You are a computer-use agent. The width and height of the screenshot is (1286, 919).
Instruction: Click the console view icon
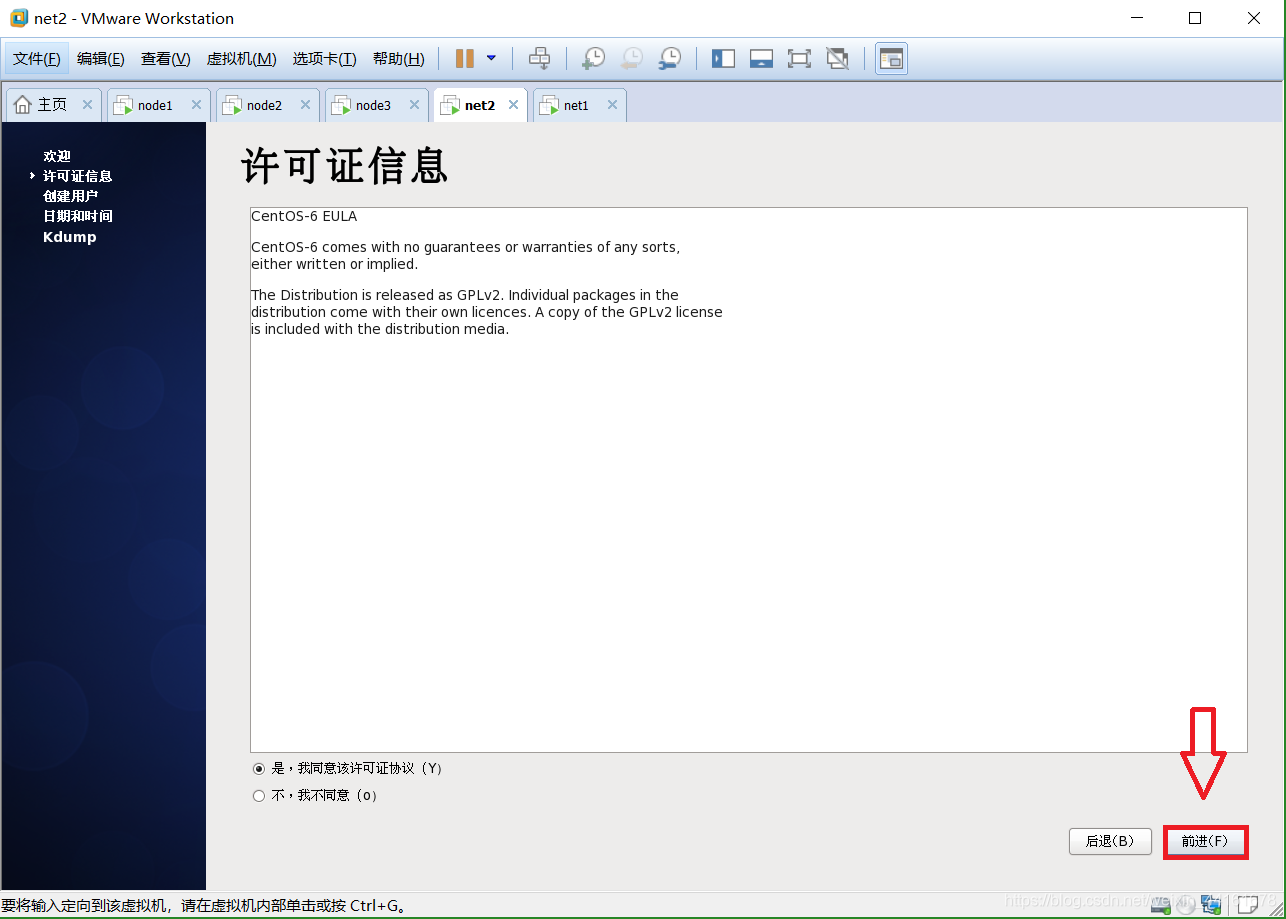pos(891,58)
